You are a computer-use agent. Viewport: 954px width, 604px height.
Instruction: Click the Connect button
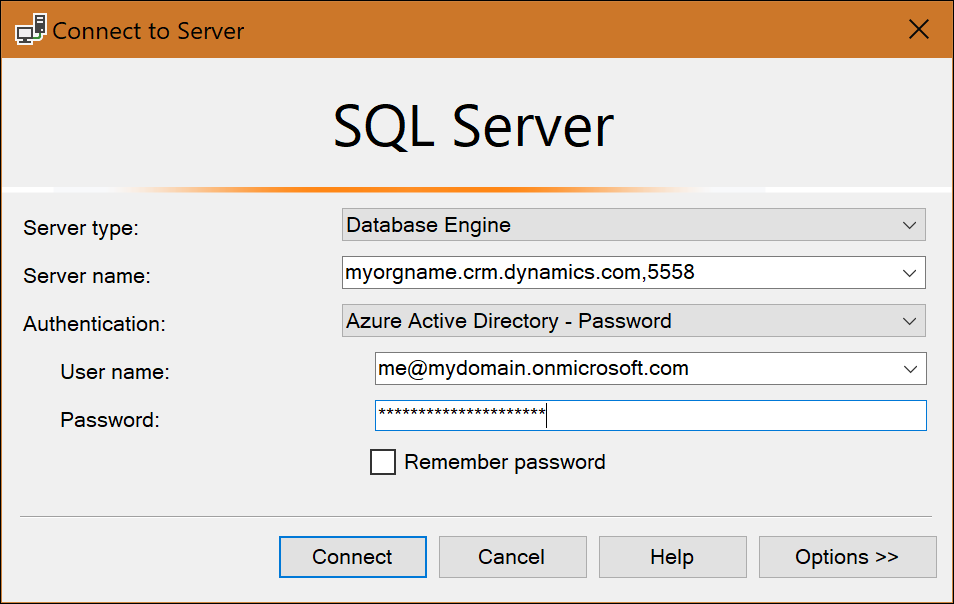click(x=353, y=557)
